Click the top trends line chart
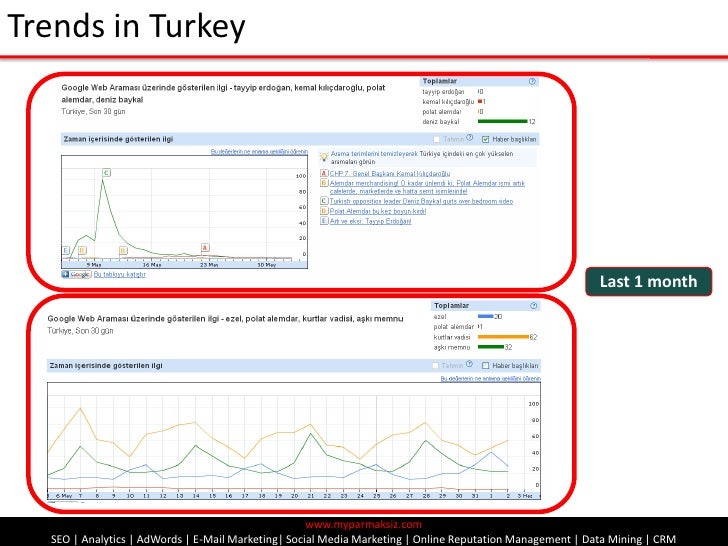 click(184, 212)
